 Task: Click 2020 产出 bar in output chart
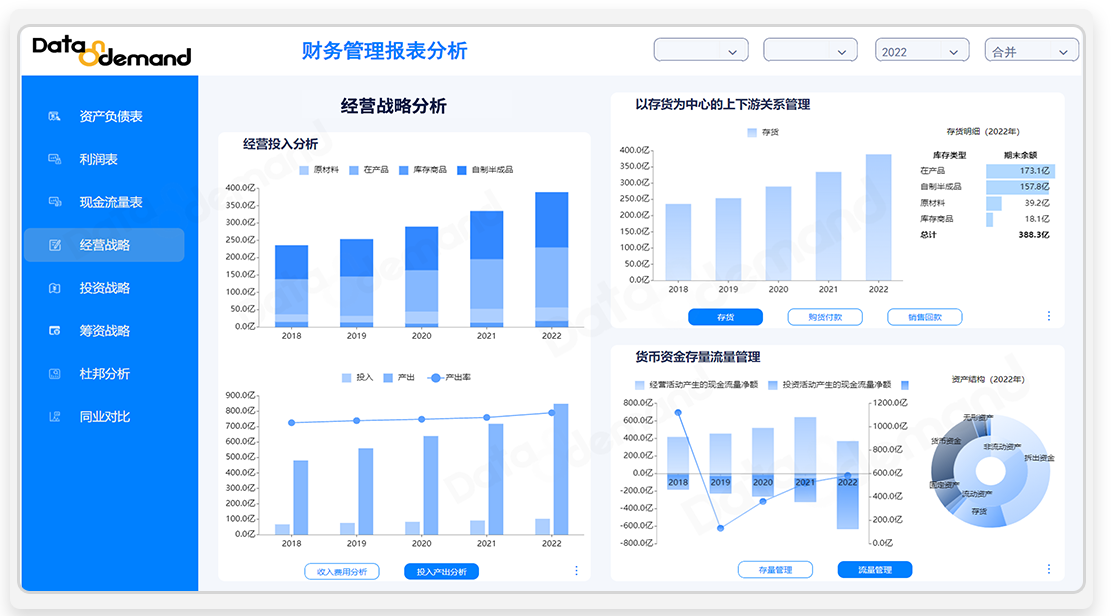[431, 485]
